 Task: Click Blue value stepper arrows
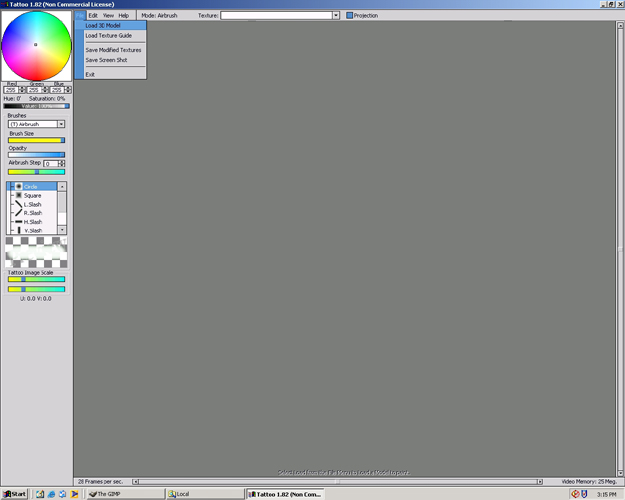[x=68, y=90]
